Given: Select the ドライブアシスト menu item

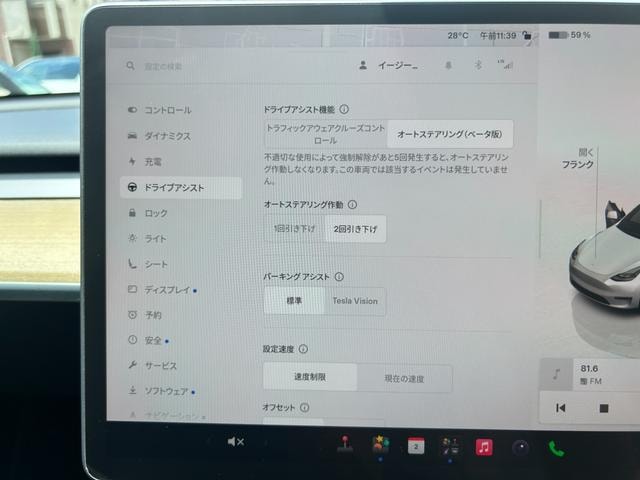Looking at the screenshot, I should coord(181,188).
